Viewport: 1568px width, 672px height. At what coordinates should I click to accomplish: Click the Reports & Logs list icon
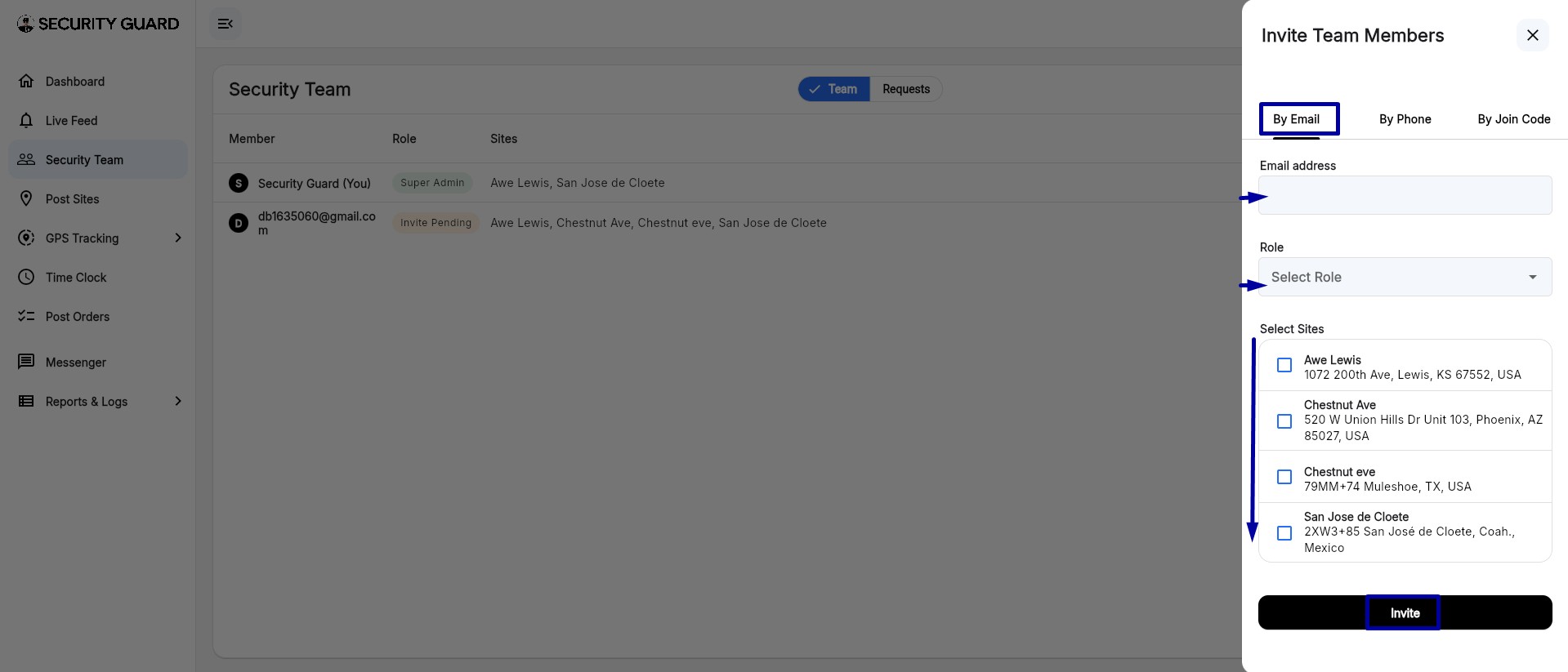pos(26,401)
